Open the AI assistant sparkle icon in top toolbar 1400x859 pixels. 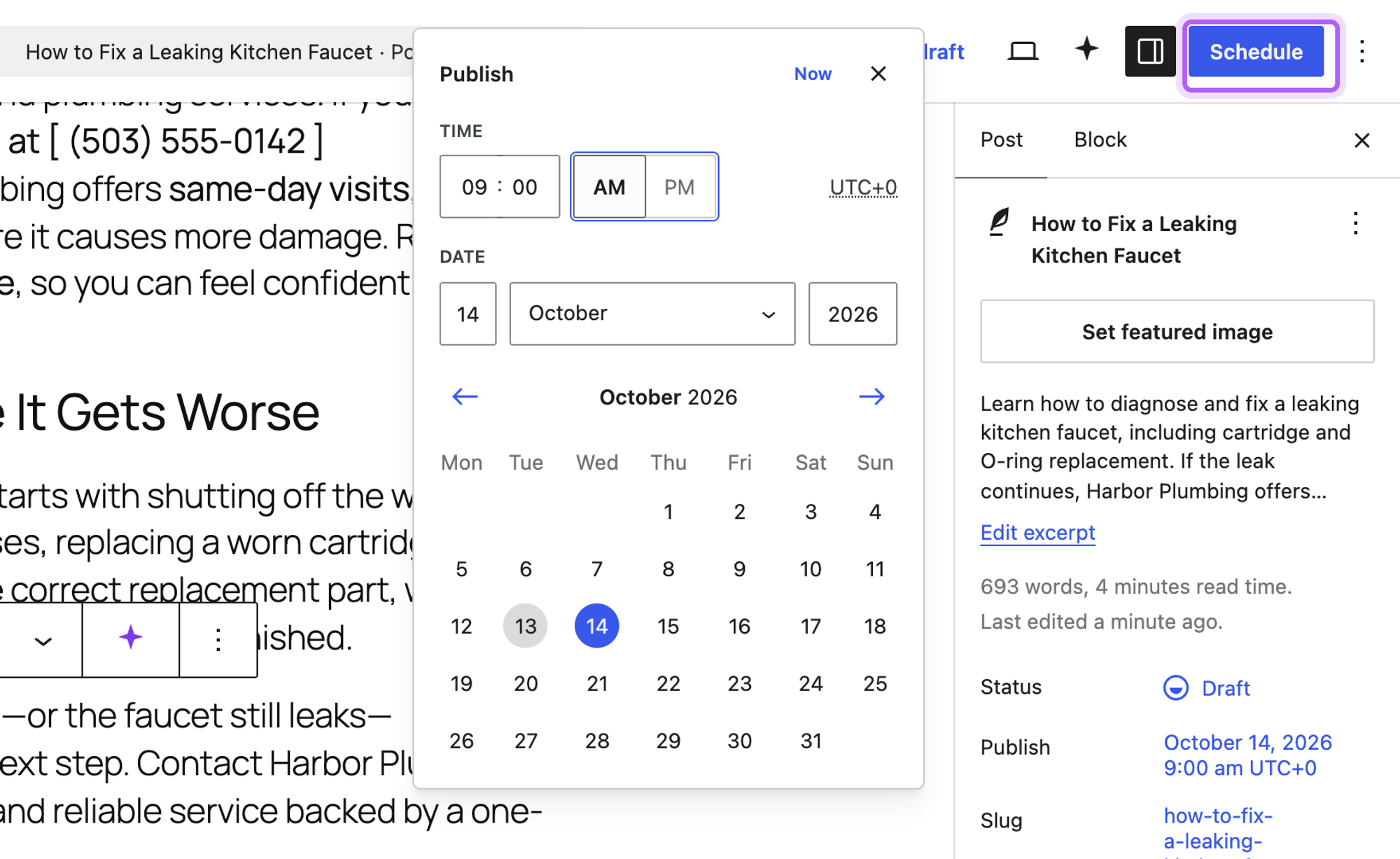pos(1086,50)
